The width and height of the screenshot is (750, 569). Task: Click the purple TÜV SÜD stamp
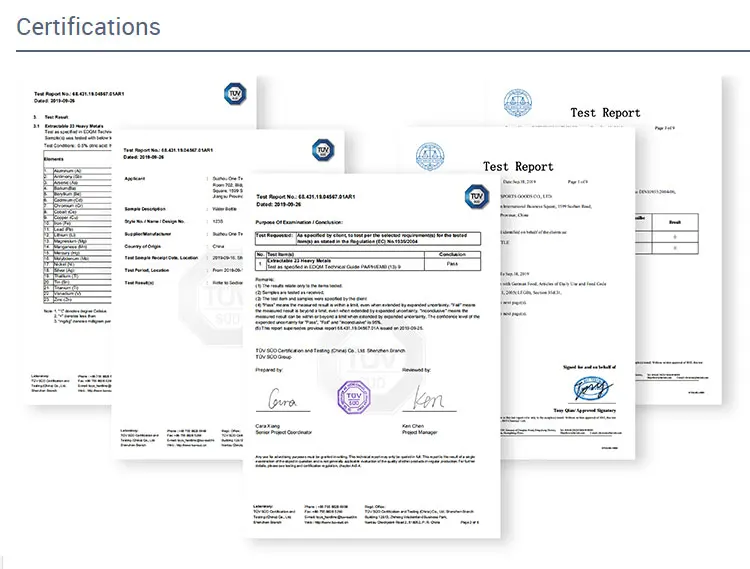(353, 397)
